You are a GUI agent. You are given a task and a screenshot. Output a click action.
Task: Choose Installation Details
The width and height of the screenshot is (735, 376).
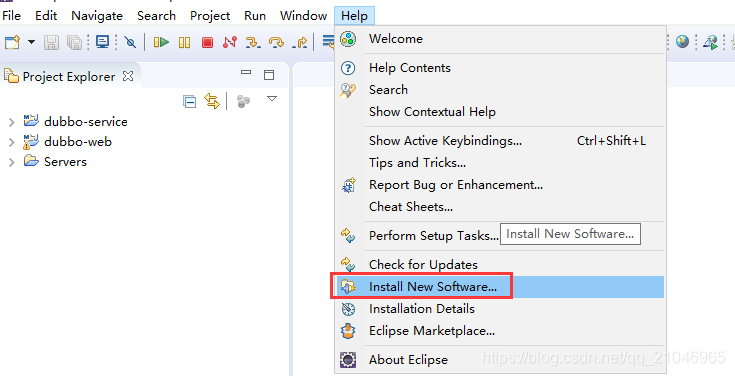click(500, 309)
